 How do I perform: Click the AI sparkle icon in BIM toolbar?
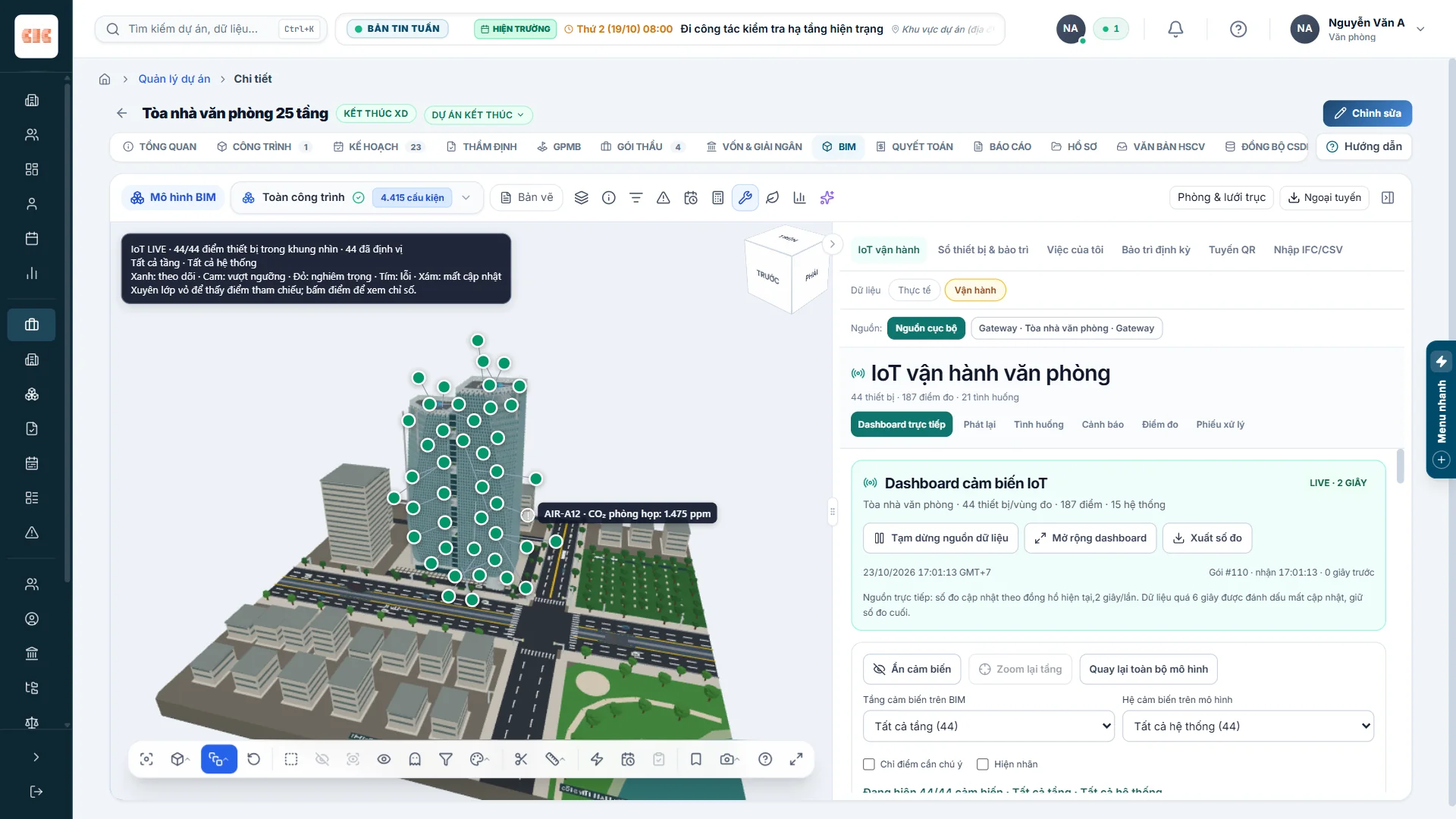coord(827,197)
